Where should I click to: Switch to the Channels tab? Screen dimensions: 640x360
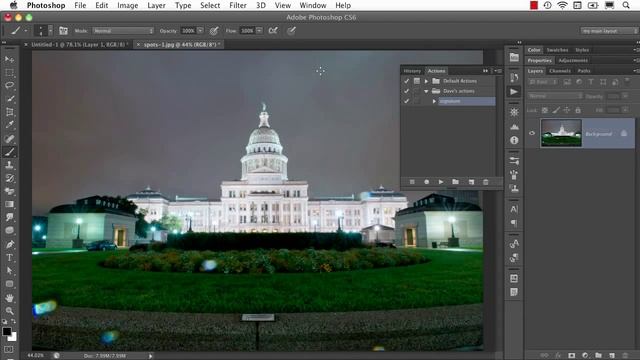(x=560, y=71)
